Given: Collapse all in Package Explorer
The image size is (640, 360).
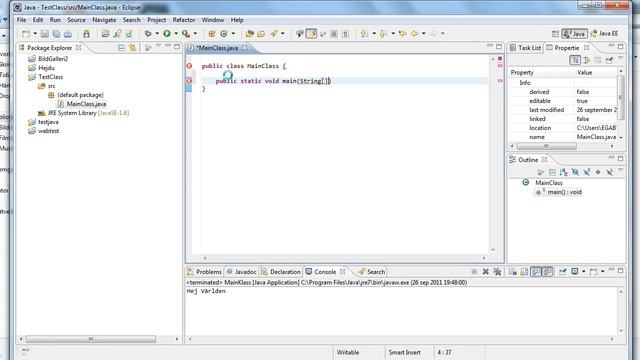Looking at the screenshot, I should (x=121, y=48).
